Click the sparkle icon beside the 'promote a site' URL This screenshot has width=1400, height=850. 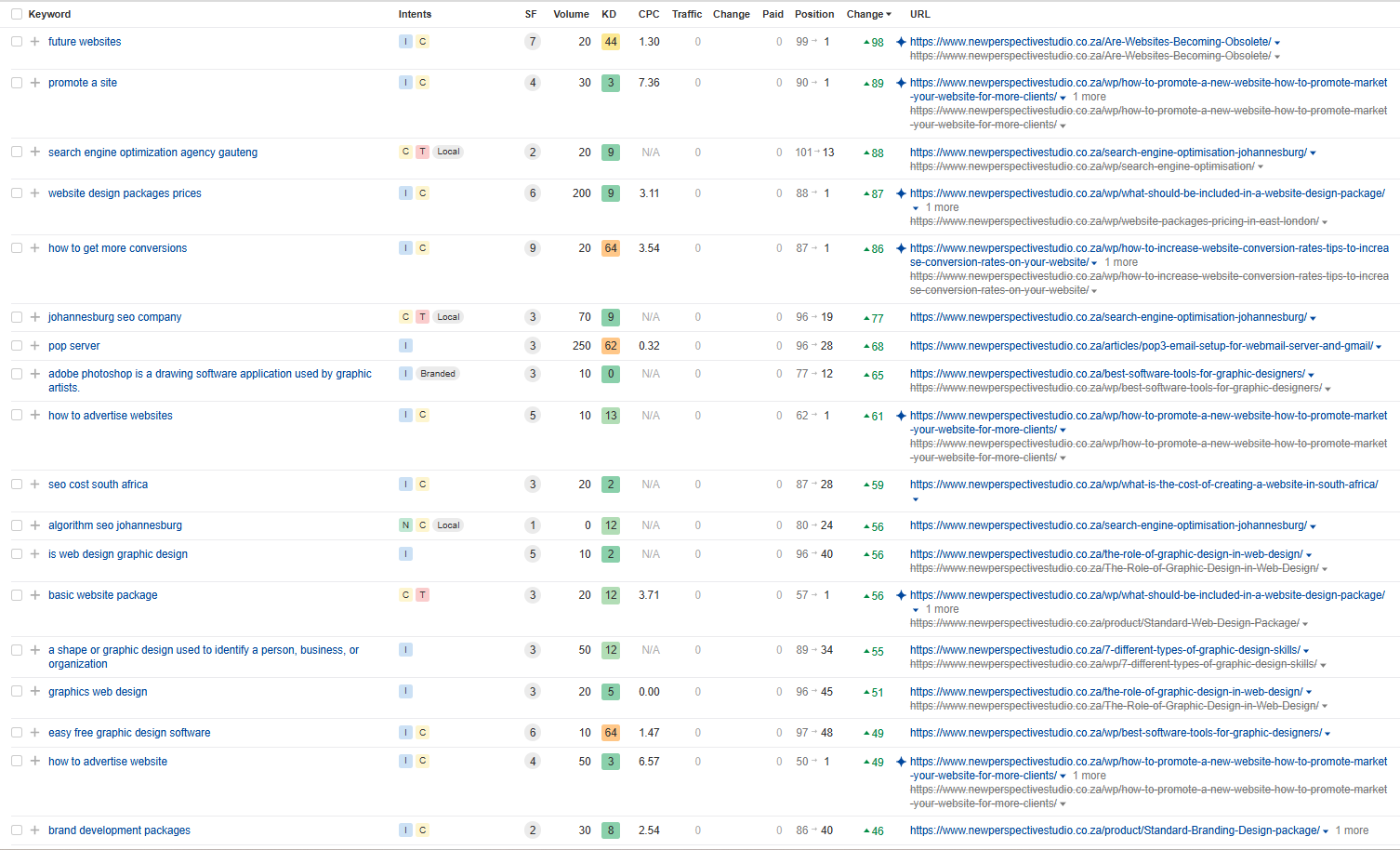coord(901,83)
